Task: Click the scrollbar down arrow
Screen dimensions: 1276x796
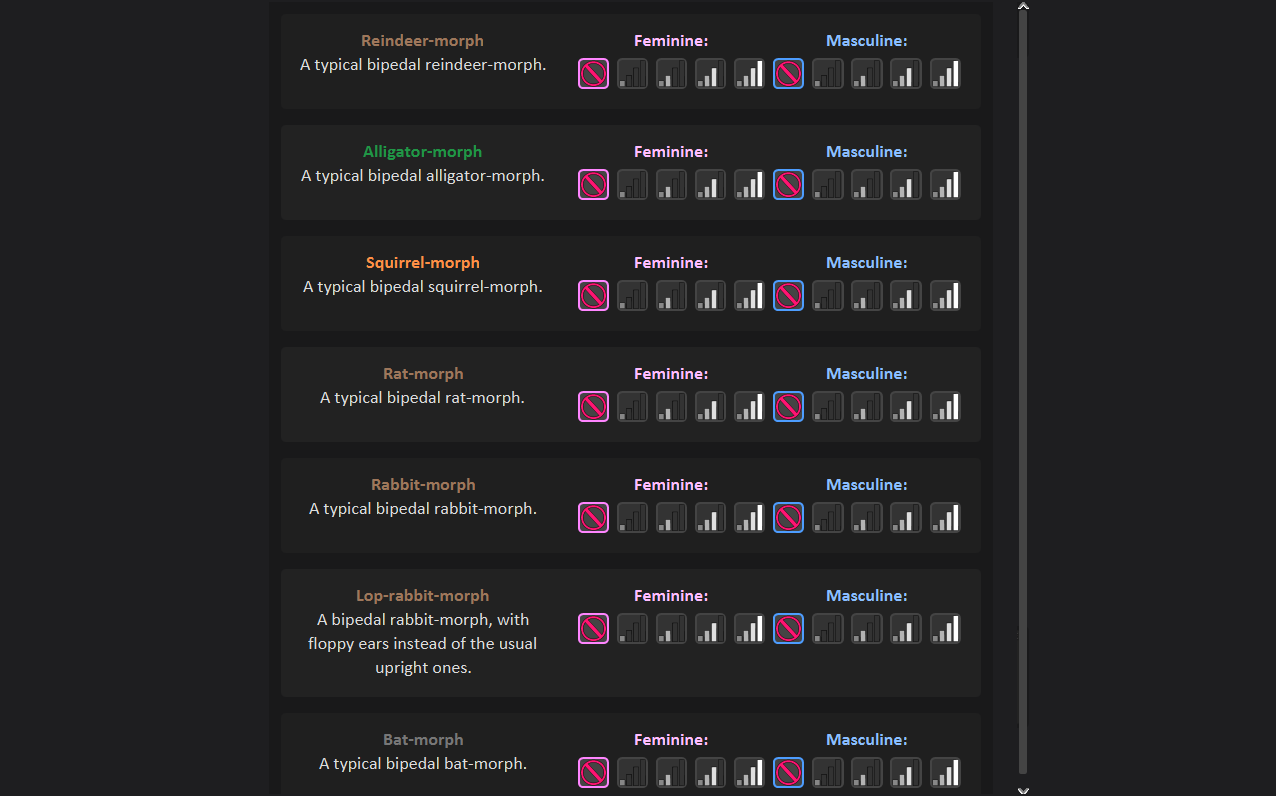Action: [1023, 790]
